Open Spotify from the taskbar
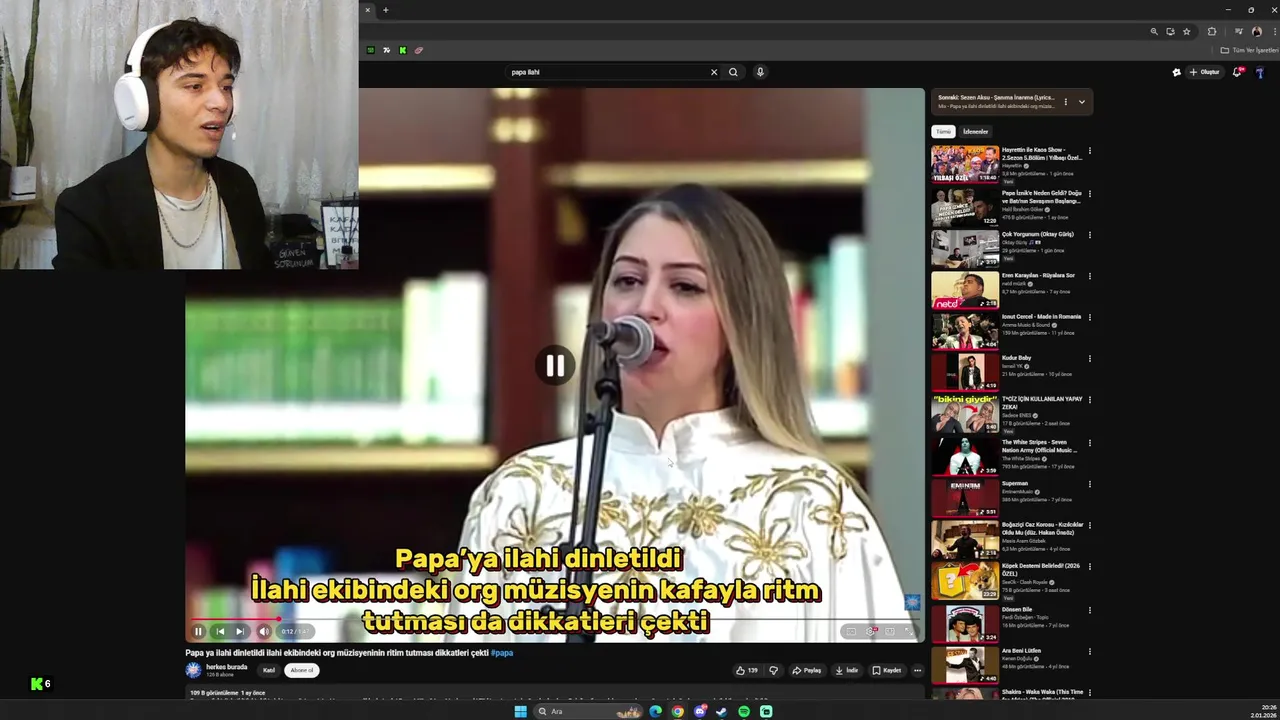 coord(744,711)
